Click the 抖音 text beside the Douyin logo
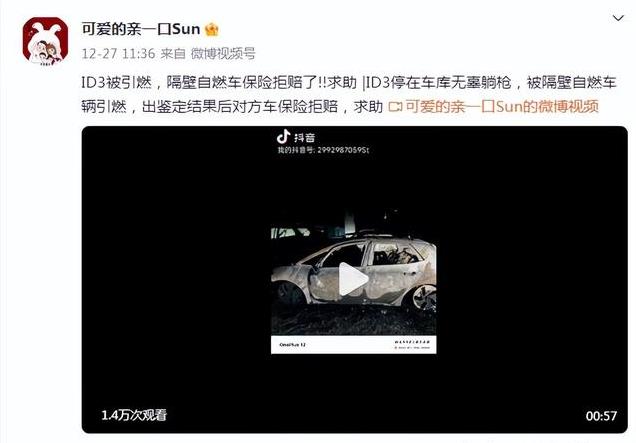 305,138
